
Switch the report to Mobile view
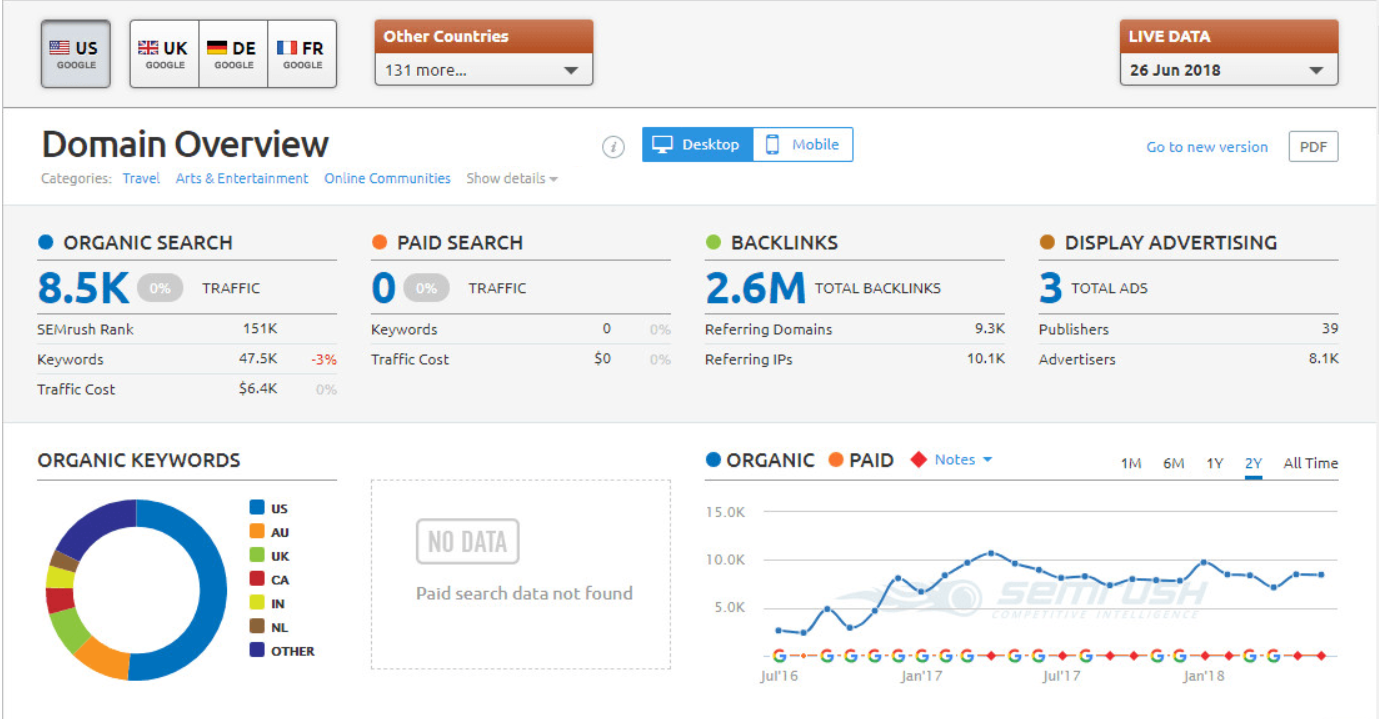(803, 144)
